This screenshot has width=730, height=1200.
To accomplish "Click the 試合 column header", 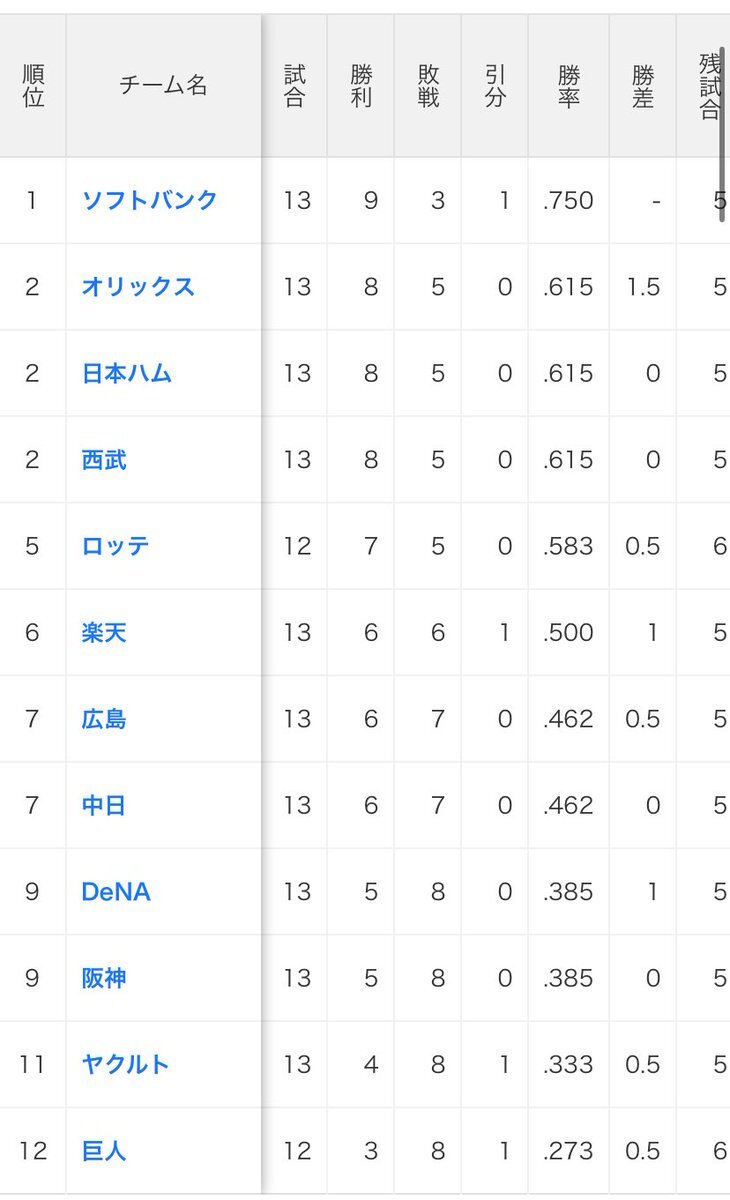I will pos(294,86).
